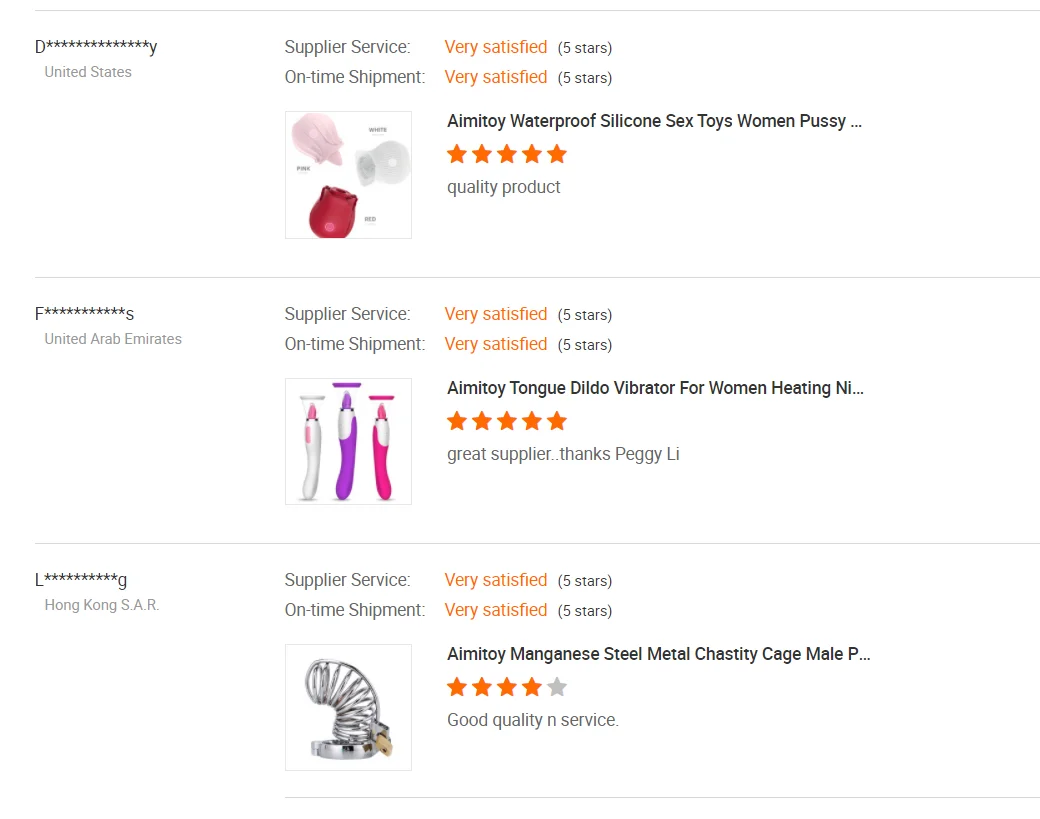The image size is (1040, 819).
Task: Select reviewer name starting with L
Action: point(81,580)
